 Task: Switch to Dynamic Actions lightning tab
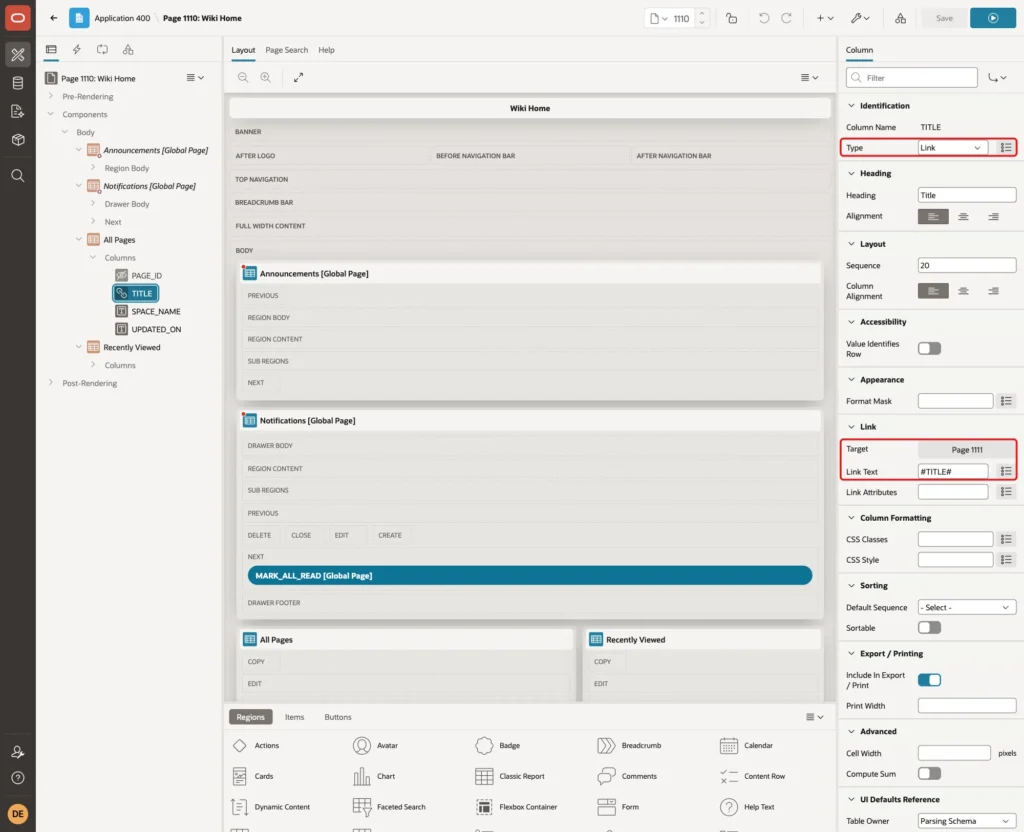pyautogui.click(x=77, y=50)
